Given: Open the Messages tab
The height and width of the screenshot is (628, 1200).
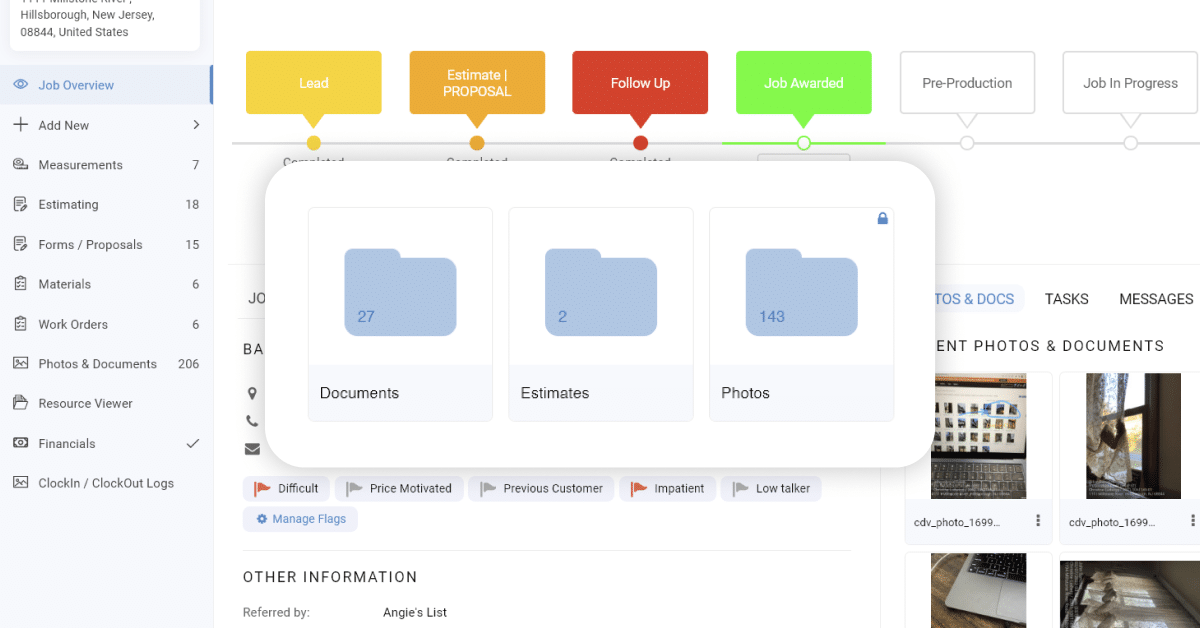Looking at the screenshot, I should 1156,298.
